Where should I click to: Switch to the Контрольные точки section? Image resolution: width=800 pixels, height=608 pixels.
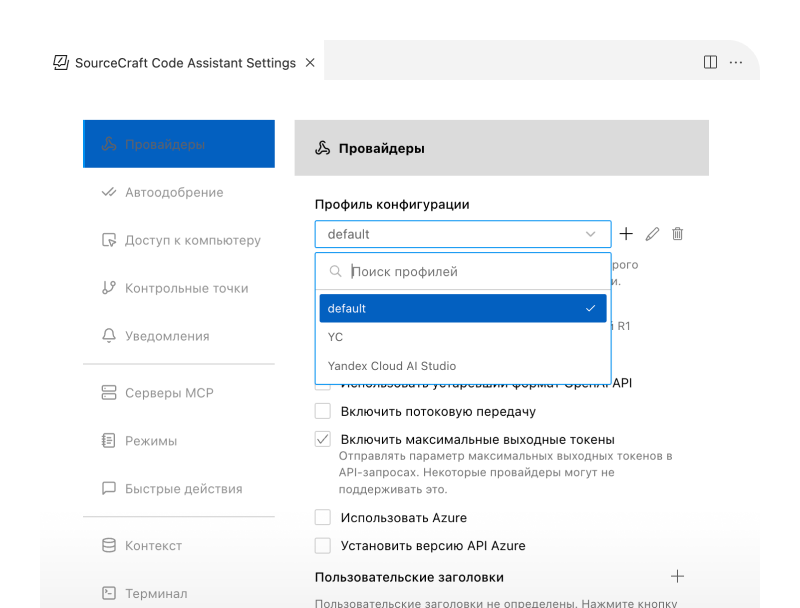(186, 288)
